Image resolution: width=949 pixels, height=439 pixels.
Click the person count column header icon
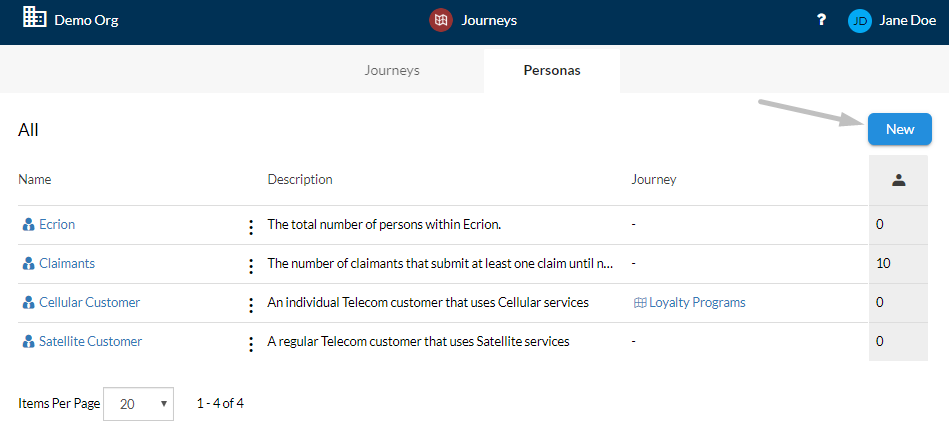point(899,180)
